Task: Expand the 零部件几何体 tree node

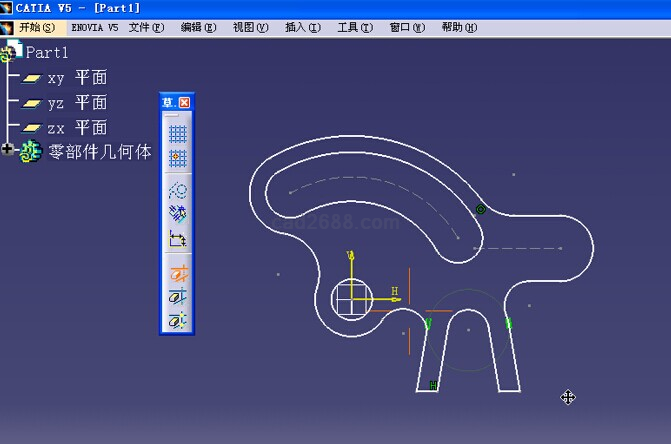Action: pos(8,150)
